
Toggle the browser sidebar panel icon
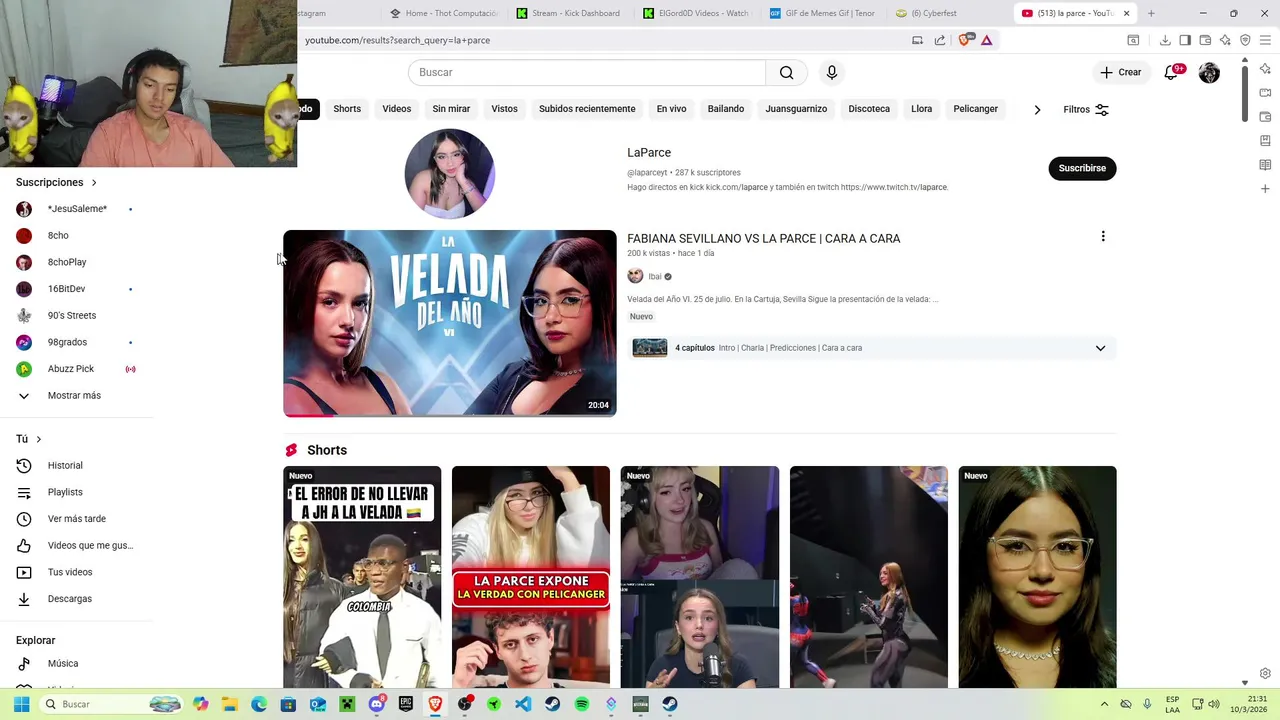pyautogui.click(x=1185, y=40)
